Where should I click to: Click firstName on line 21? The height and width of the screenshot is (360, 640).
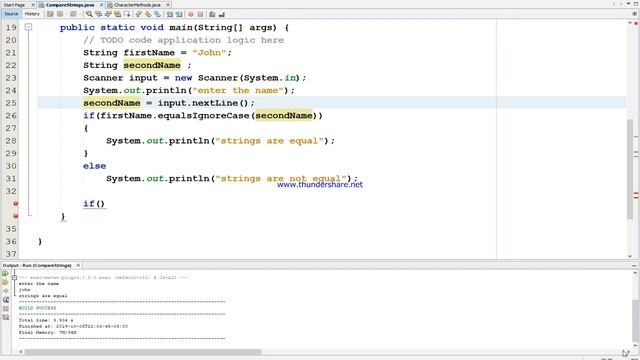(149, 53)
